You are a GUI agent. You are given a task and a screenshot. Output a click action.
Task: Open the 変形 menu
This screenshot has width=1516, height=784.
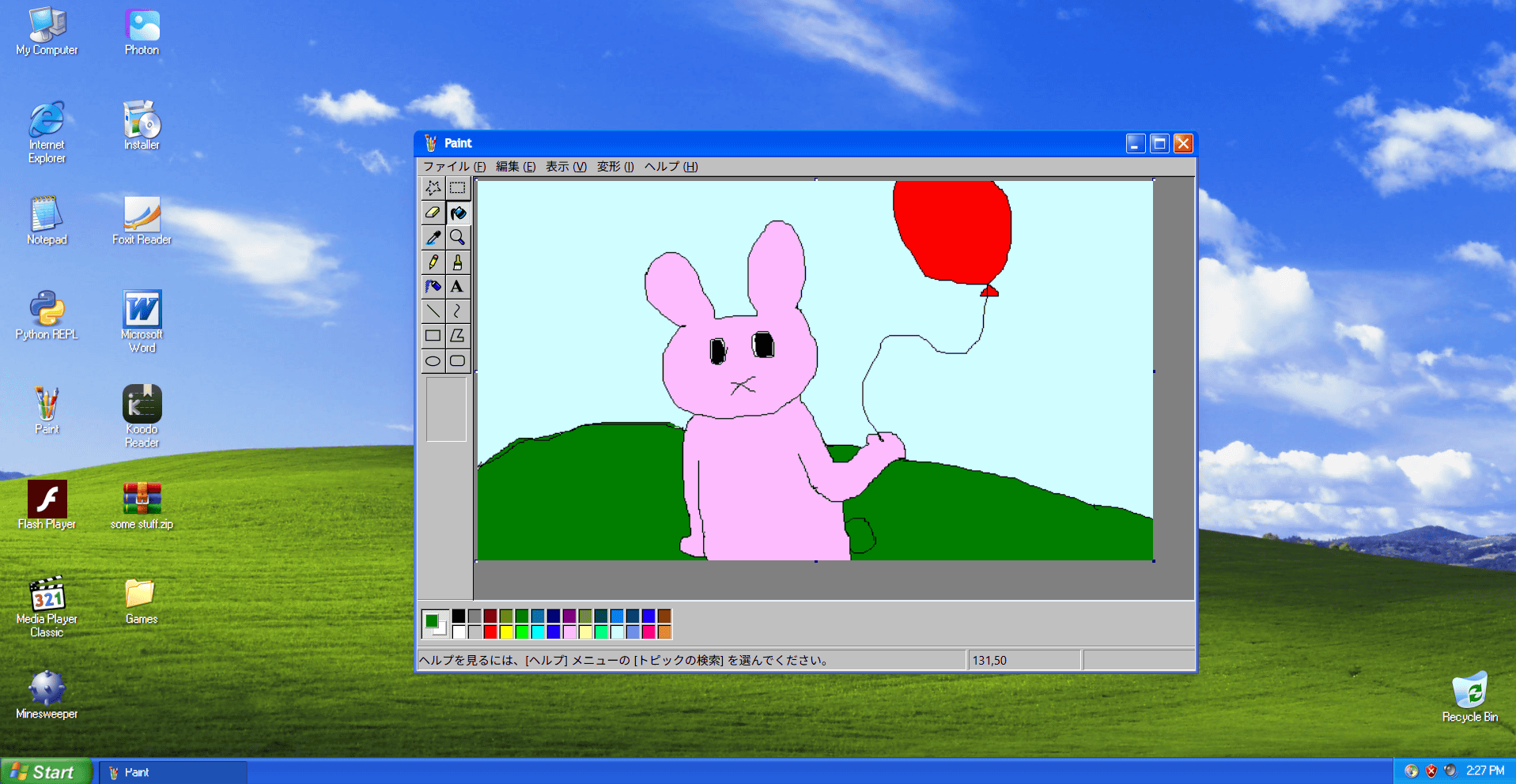[614, 167]
